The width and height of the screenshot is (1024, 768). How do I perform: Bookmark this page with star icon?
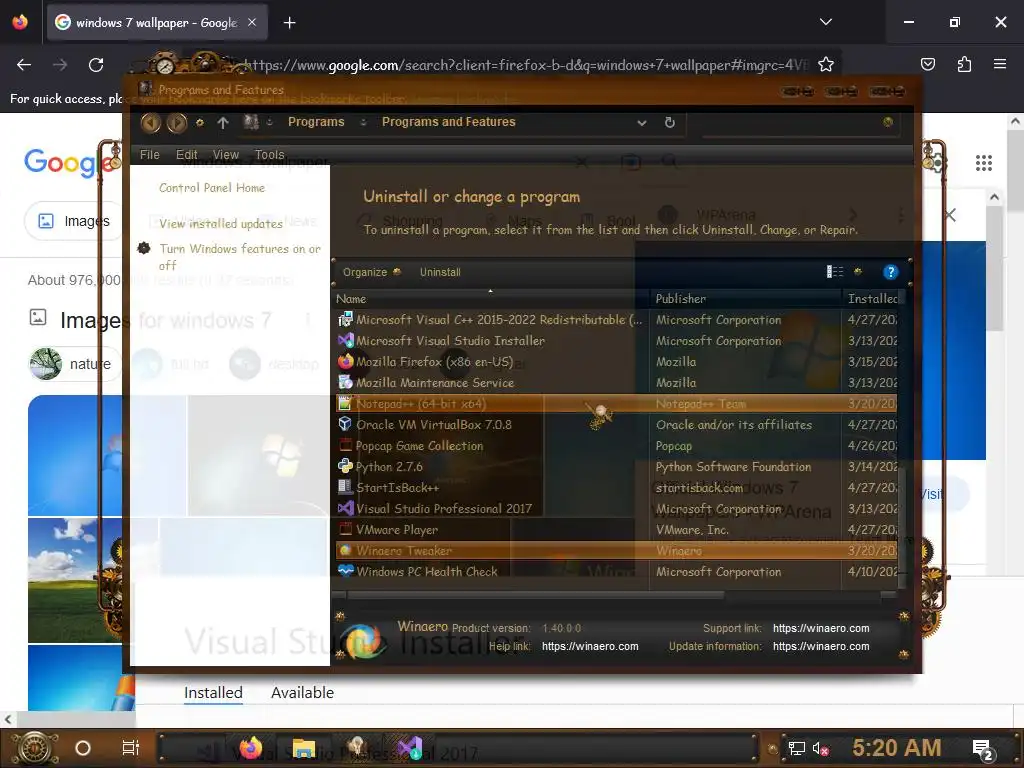pyautogui.click(x=825, y=65)
